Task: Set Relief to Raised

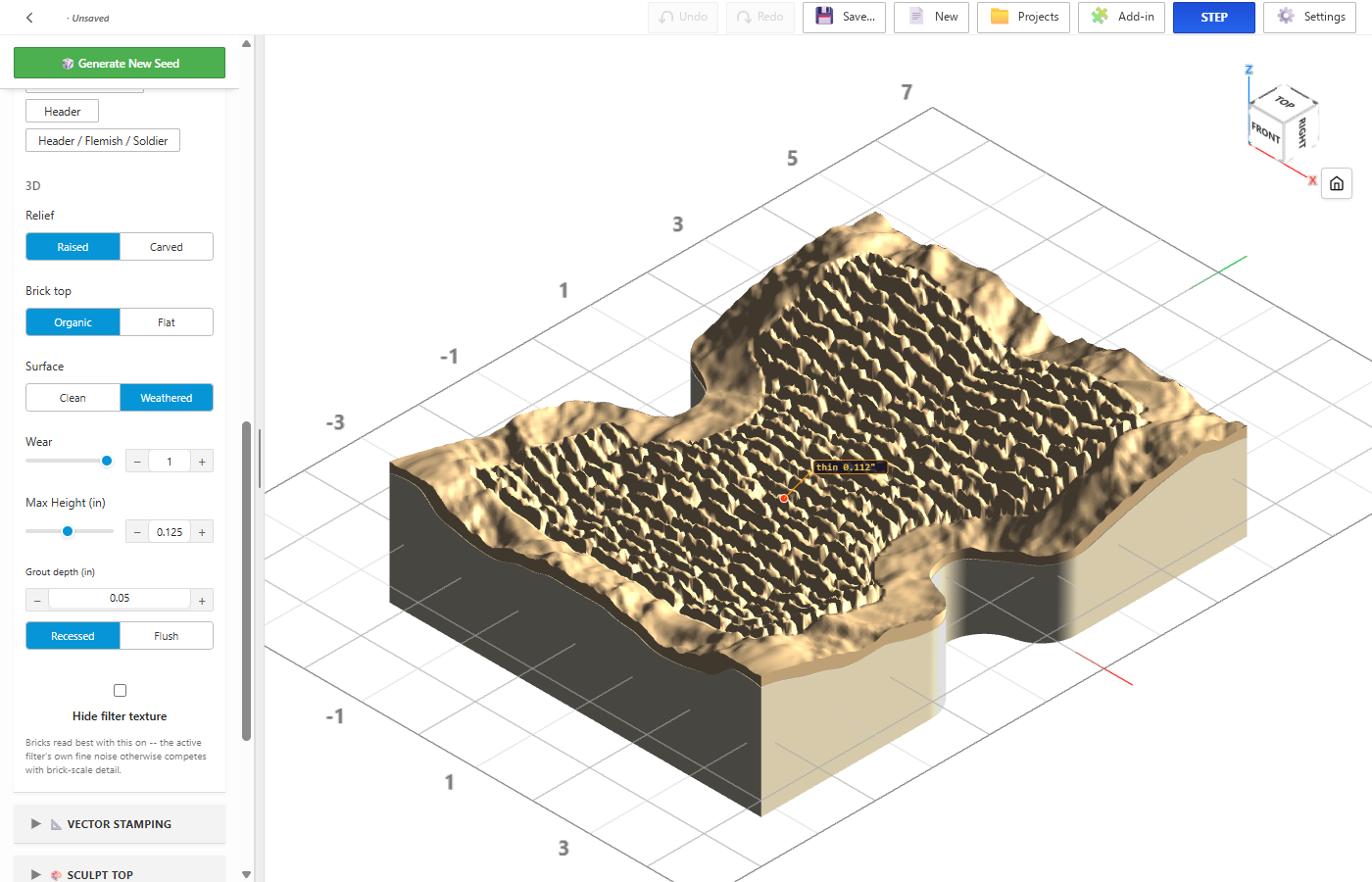Action: (x=73, y=247)
